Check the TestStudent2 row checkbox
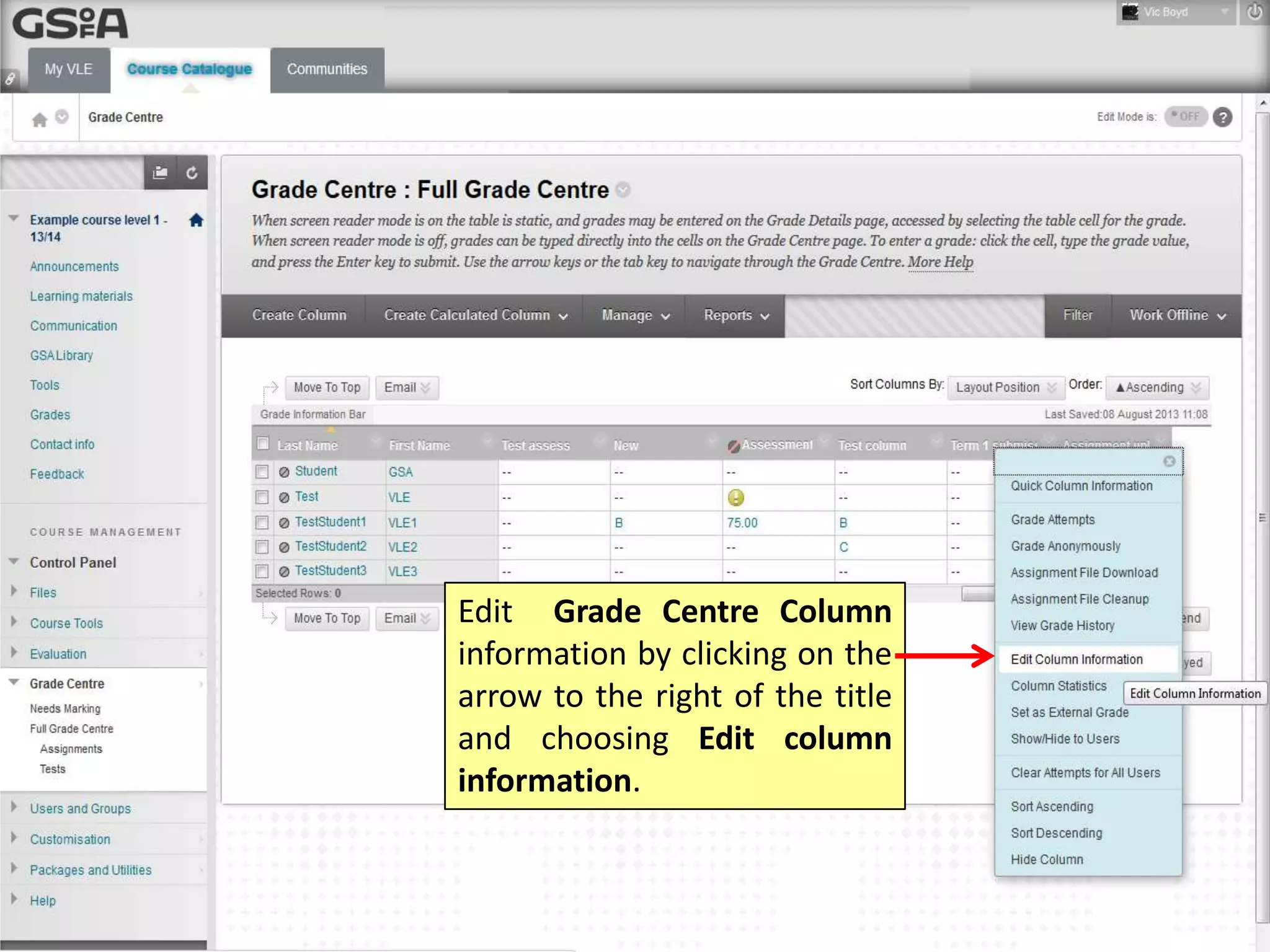The width and height of the screenshot is (1270, 952). 262,547
